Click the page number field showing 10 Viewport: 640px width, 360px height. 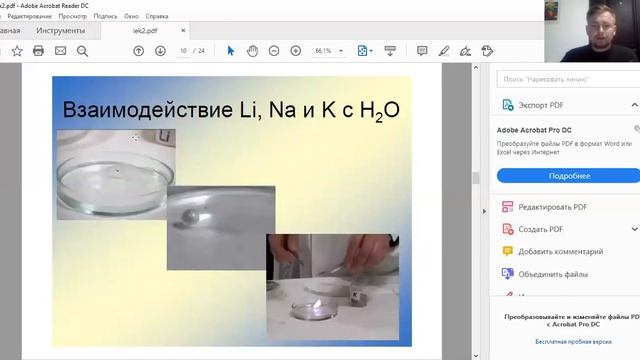click(183, 51)
